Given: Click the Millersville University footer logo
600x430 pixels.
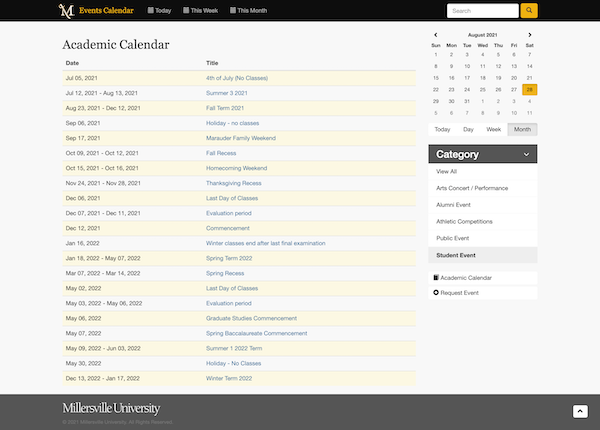Looking at the screenshot, I should [x=111, y=408].
